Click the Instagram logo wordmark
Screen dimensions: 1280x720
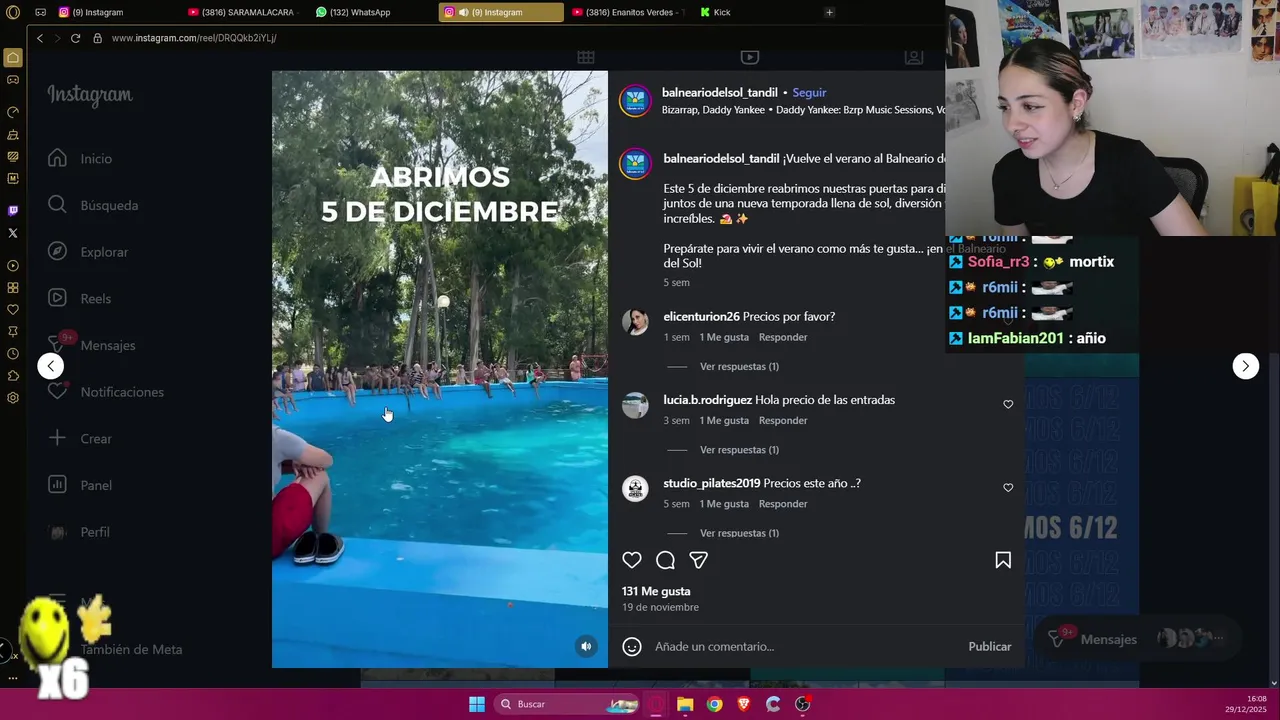click(90, 95)
